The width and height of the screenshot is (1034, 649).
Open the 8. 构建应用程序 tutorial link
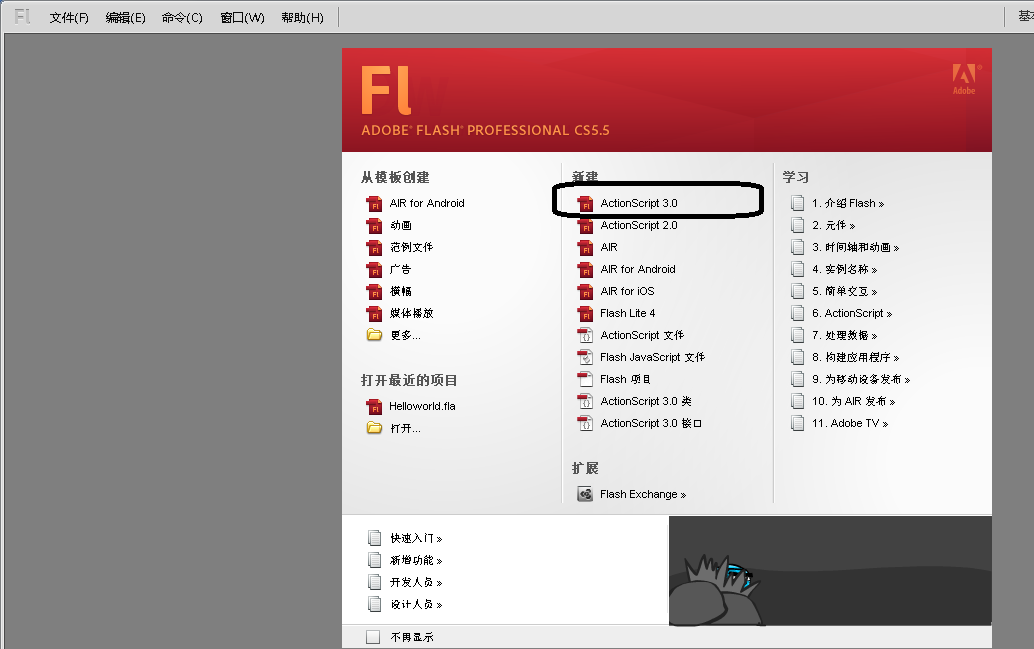coord(855,357)
